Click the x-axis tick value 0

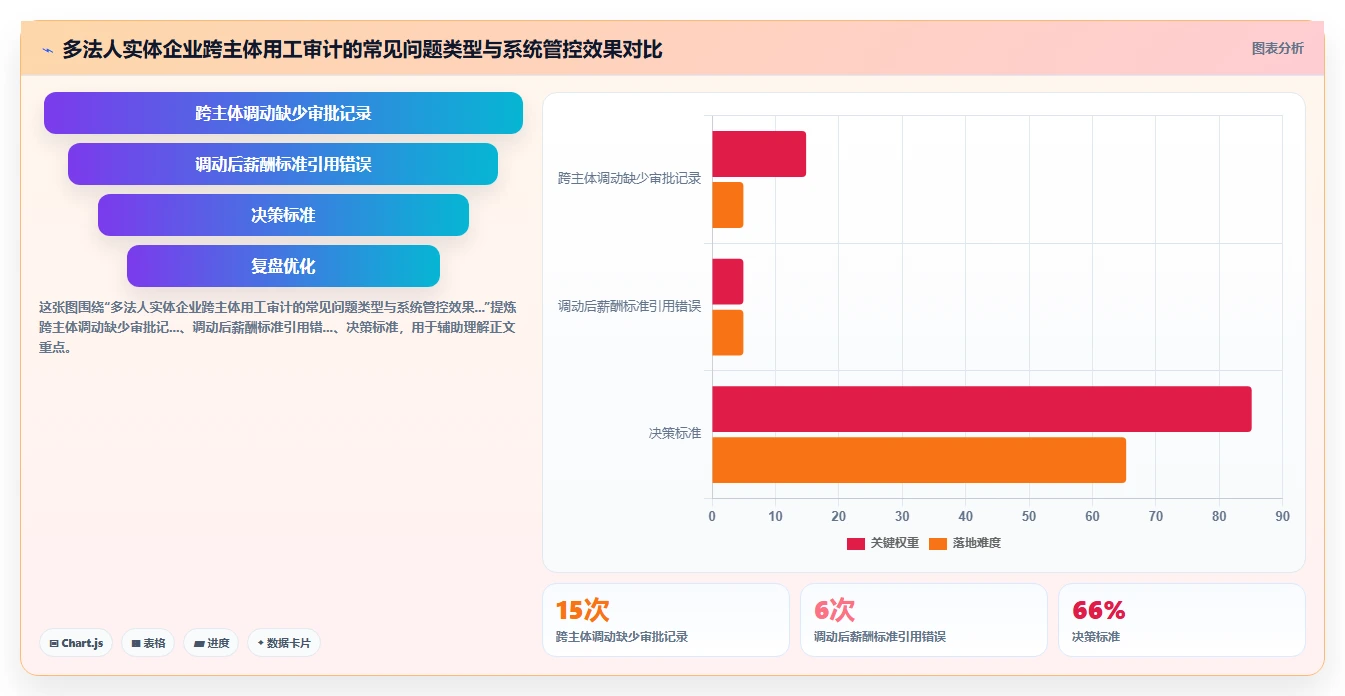point(712,517)
